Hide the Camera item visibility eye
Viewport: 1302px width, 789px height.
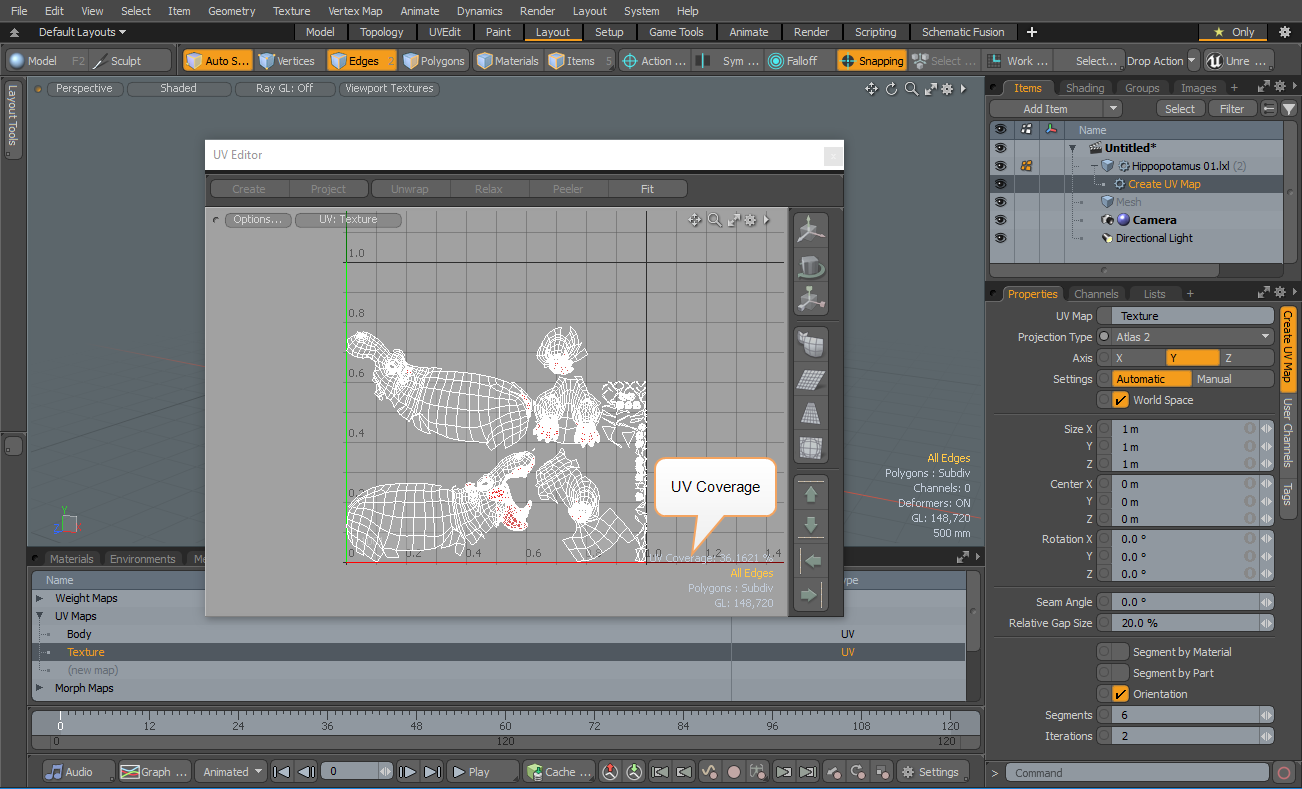1000,220
